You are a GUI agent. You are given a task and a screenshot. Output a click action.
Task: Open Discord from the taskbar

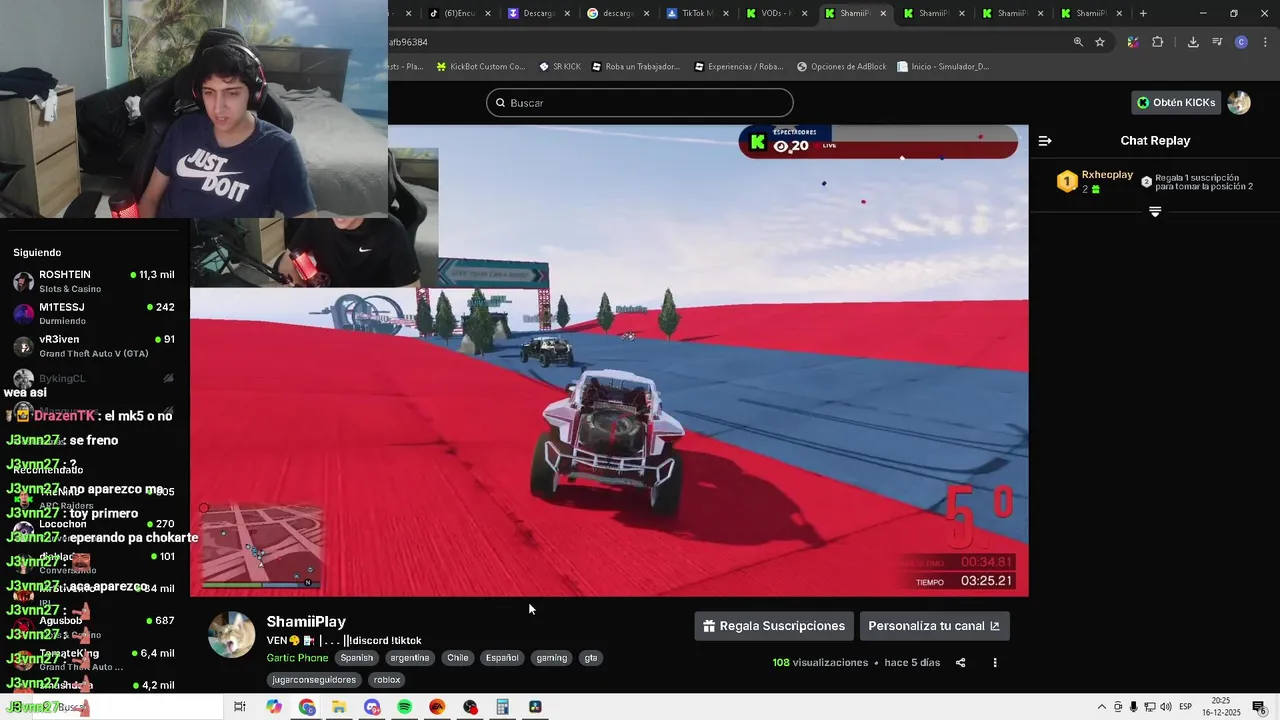(x=372, y=707)
